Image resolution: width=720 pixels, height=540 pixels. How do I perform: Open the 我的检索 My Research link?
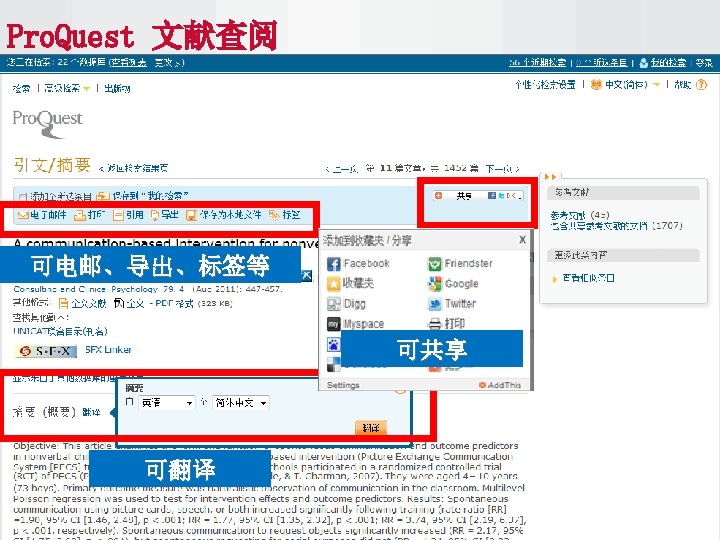tap(668, 62)
